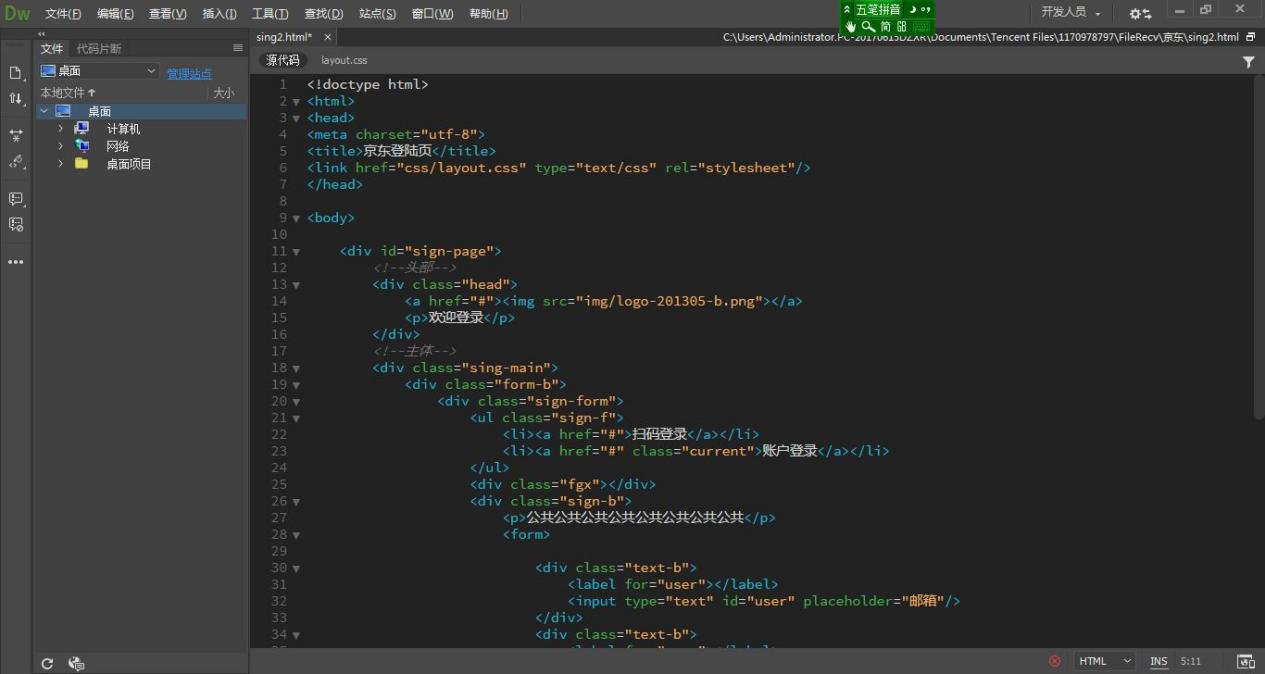Click the File Management up/down arrows icon

16,99
